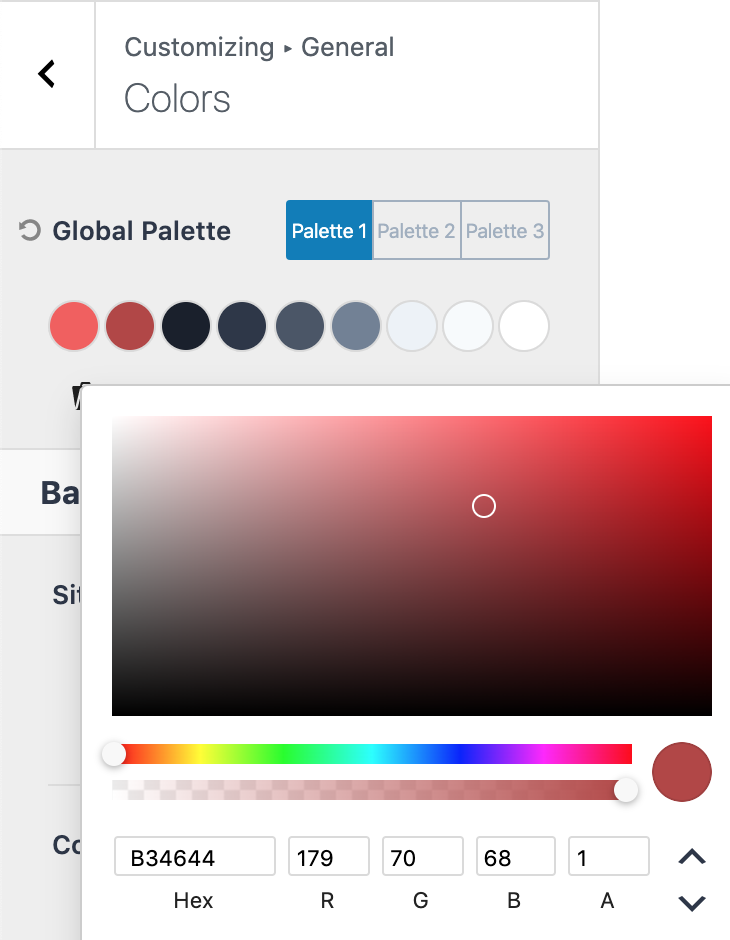Select the fifth slate gray palette swatch

pos(299,327)
